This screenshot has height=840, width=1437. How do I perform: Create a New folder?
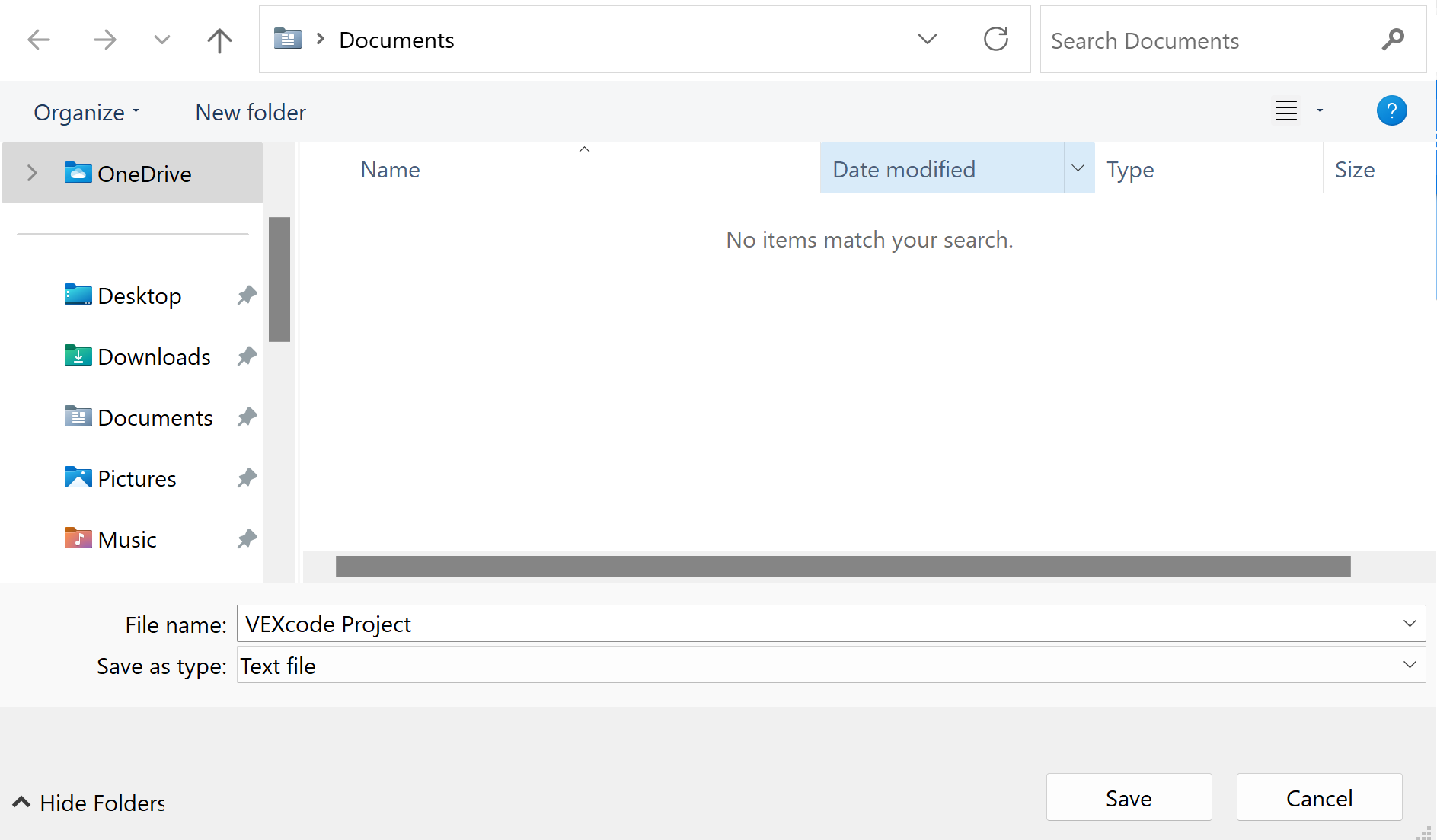point(250,112)
